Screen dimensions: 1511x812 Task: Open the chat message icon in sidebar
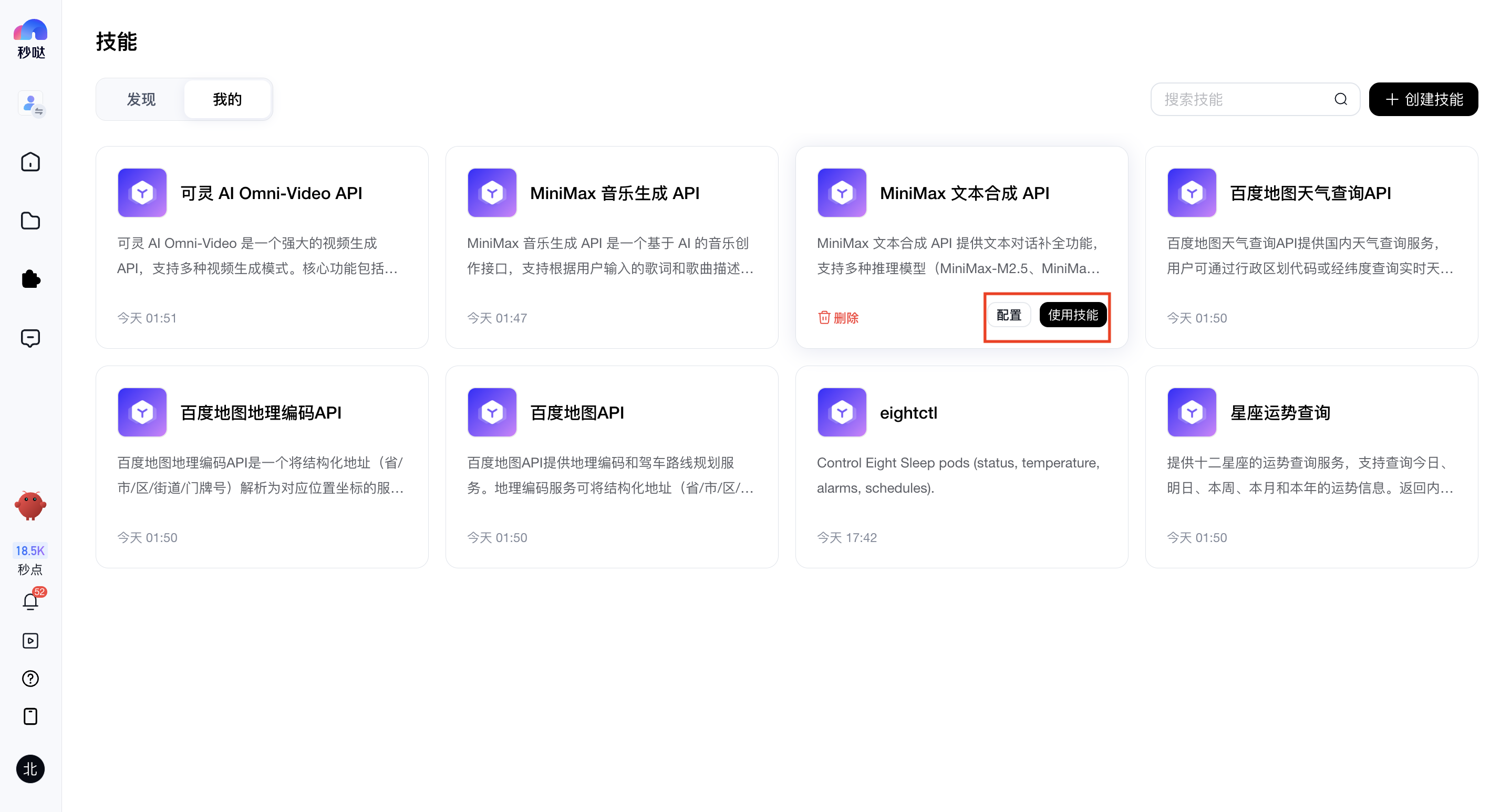(30, 338)
